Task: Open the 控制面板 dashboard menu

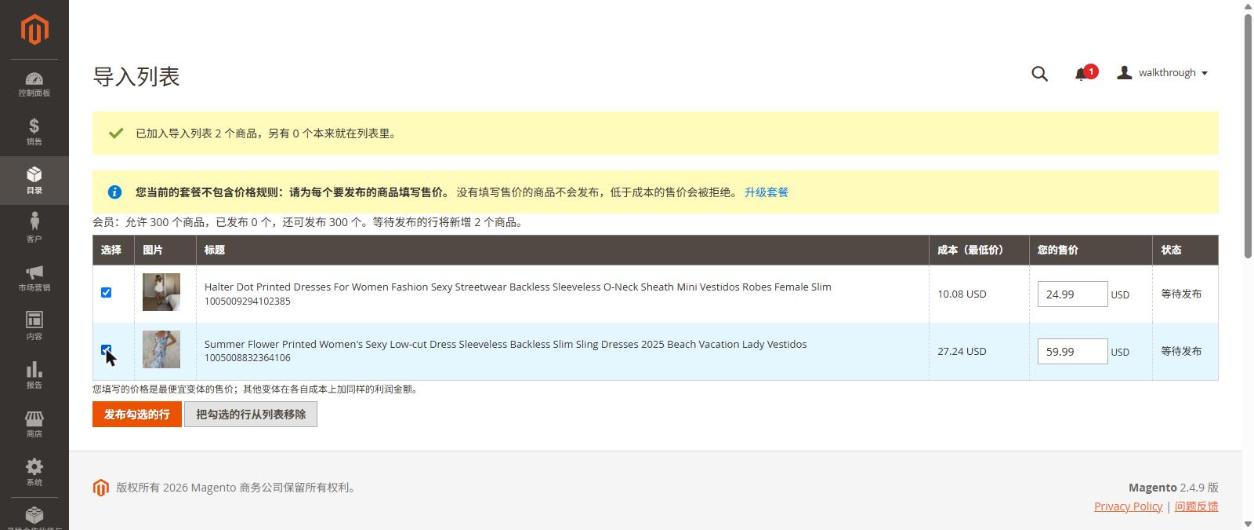Action: pyautogui.click(x=34, y=83)
